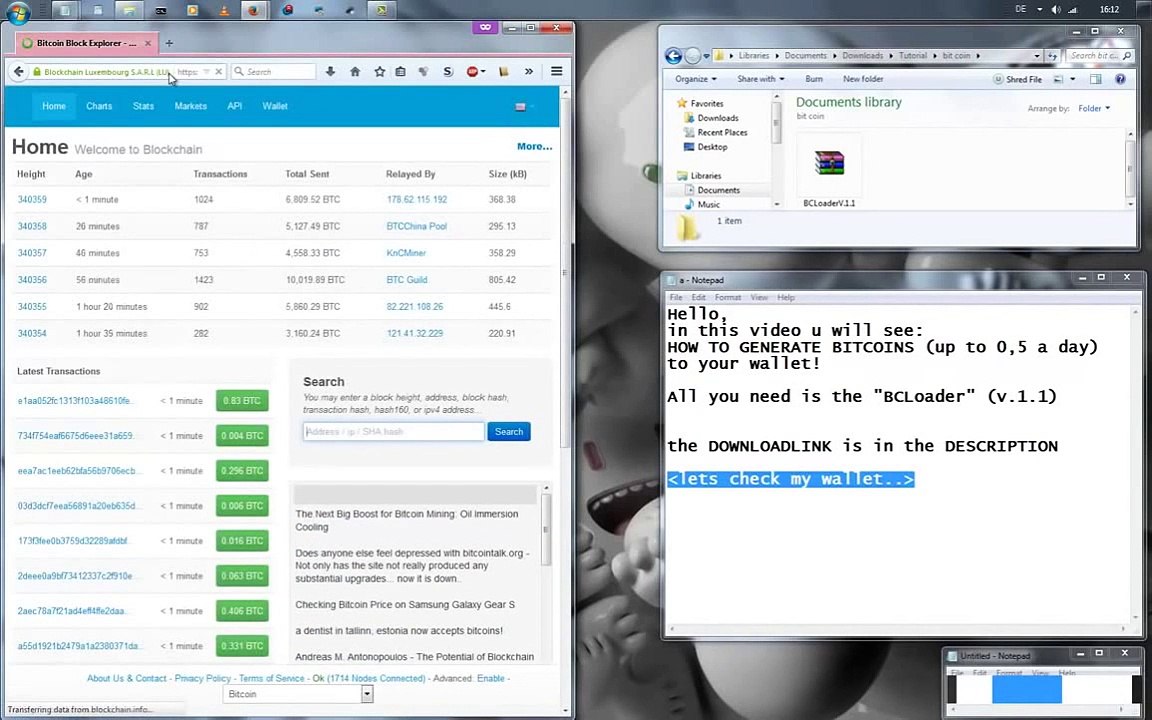
Task: Stop loading with the X in address bar
Action: pyautogui.click(x=218, y=72)
